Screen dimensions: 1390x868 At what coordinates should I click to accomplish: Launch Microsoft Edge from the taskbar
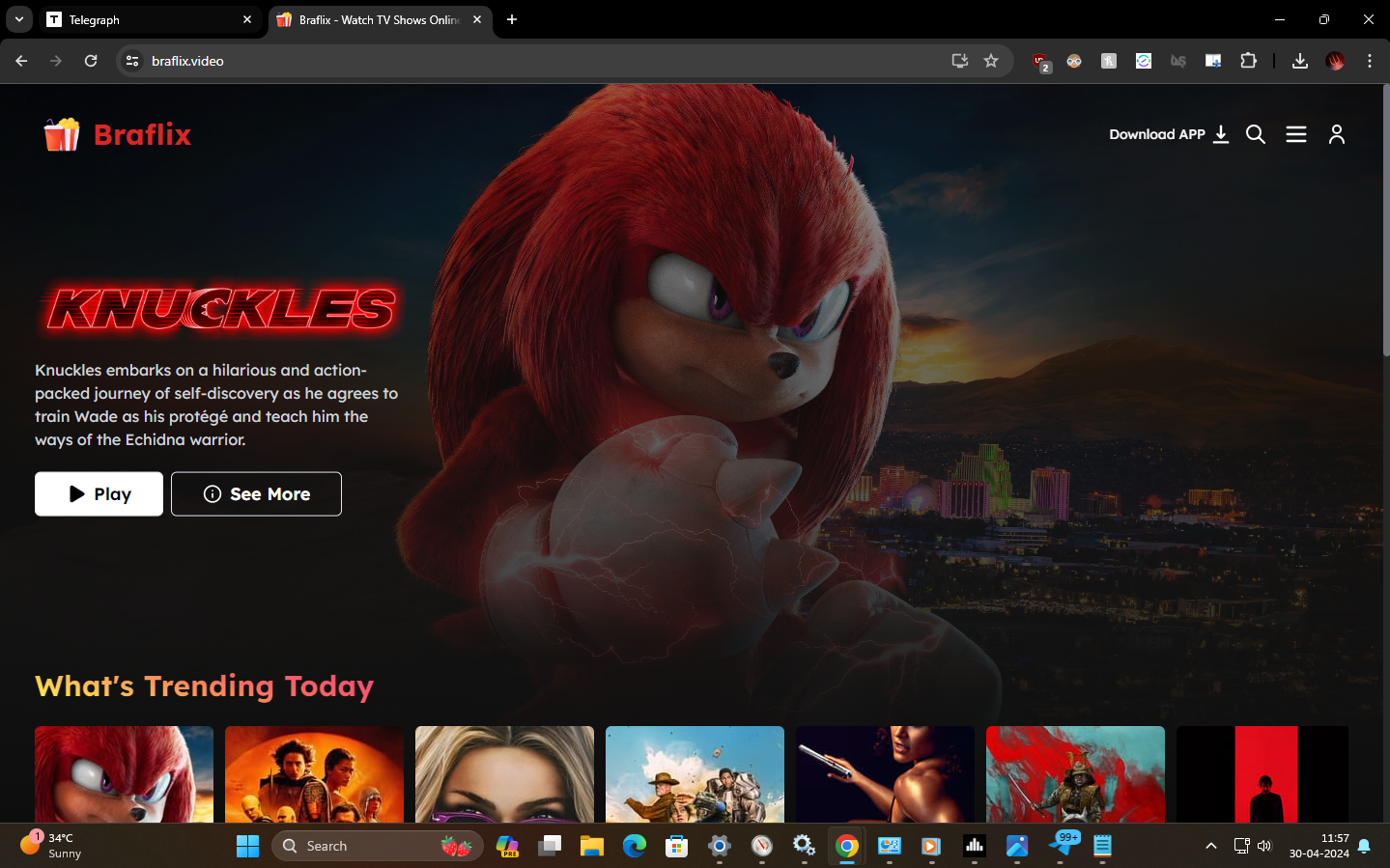pyautogui.click(x=635, y=846)
